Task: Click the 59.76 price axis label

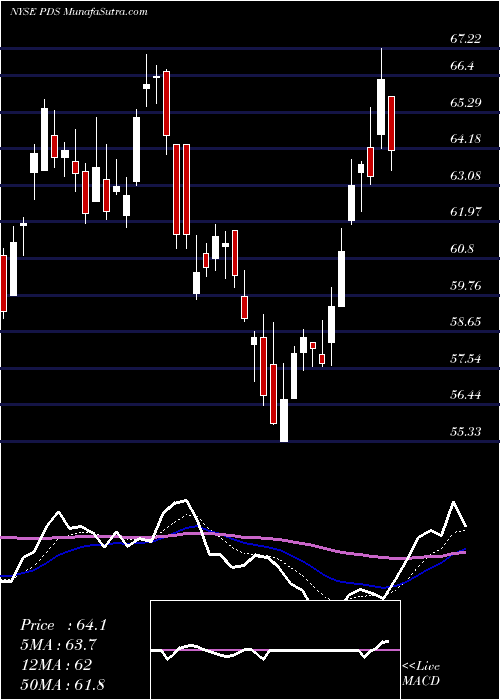Action: pos(465,285)
